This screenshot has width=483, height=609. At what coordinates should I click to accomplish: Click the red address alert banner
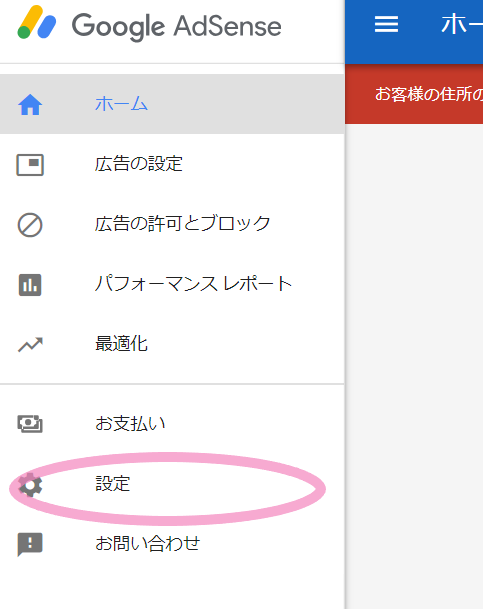coord(414,94)
